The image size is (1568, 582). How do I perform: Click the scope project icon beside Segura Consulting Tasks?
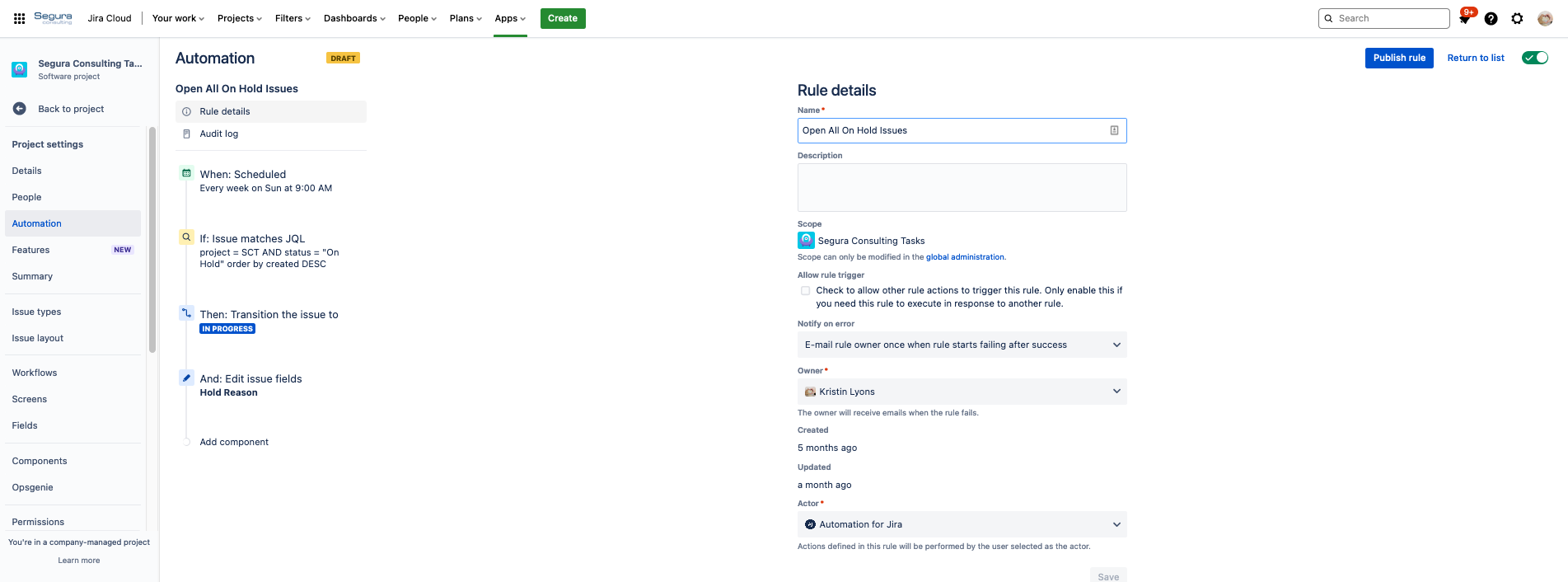806,241
